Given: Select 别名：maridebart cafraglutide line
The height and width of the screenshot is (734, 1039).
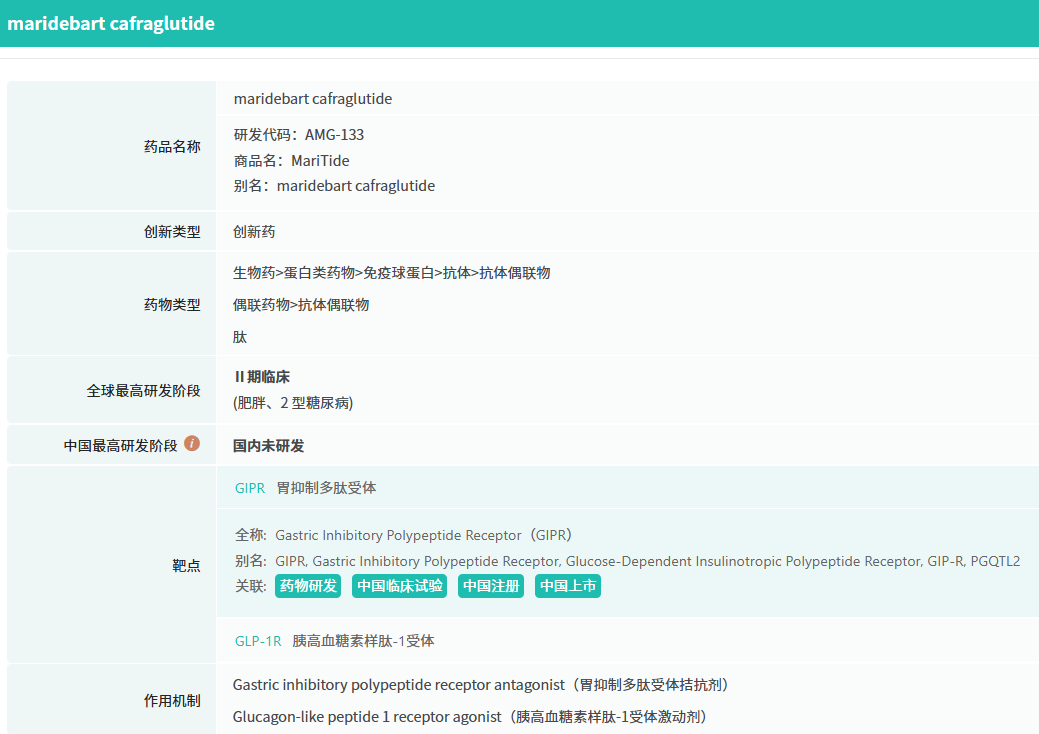Looking at the screenshot, I should coord(334,186).
